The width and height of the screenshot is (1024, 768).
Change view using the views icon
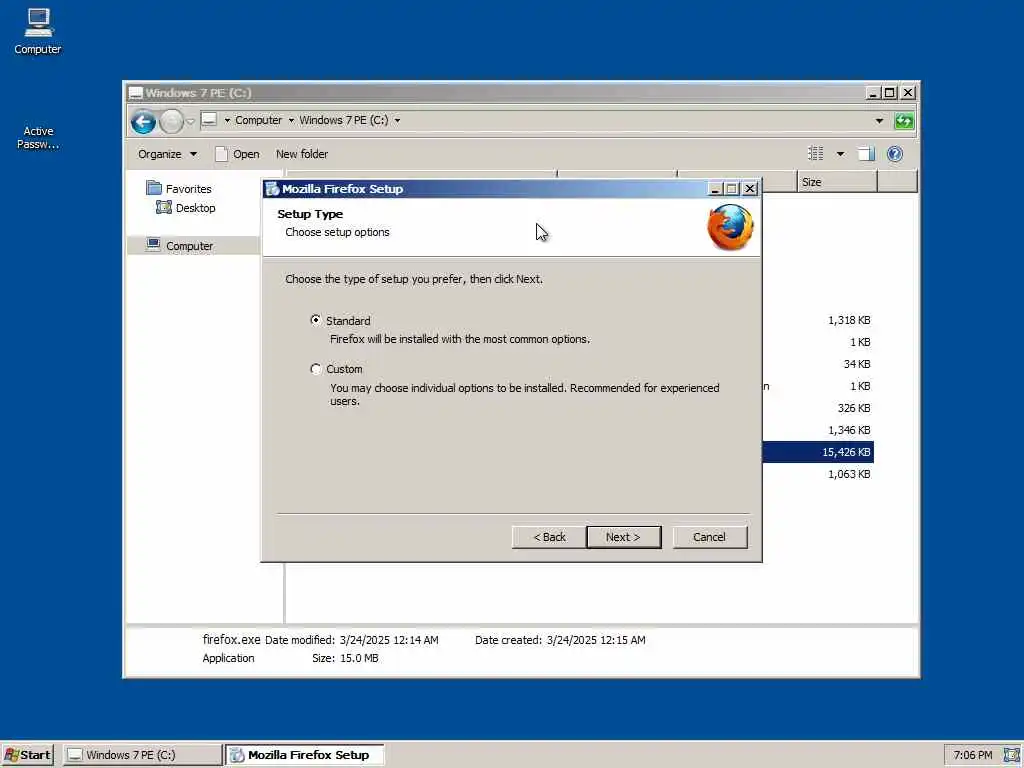(x=816, y=153)
